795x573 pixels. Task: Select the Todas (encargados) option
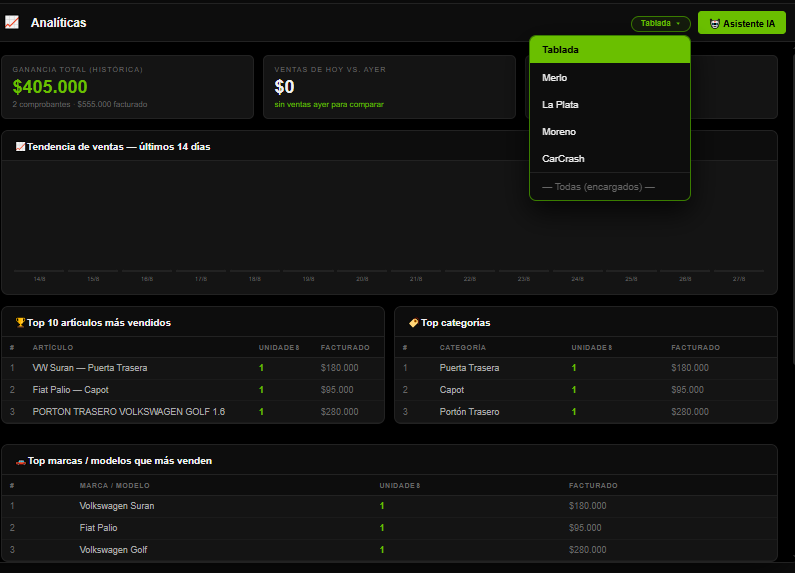click(x=610, y=187)
